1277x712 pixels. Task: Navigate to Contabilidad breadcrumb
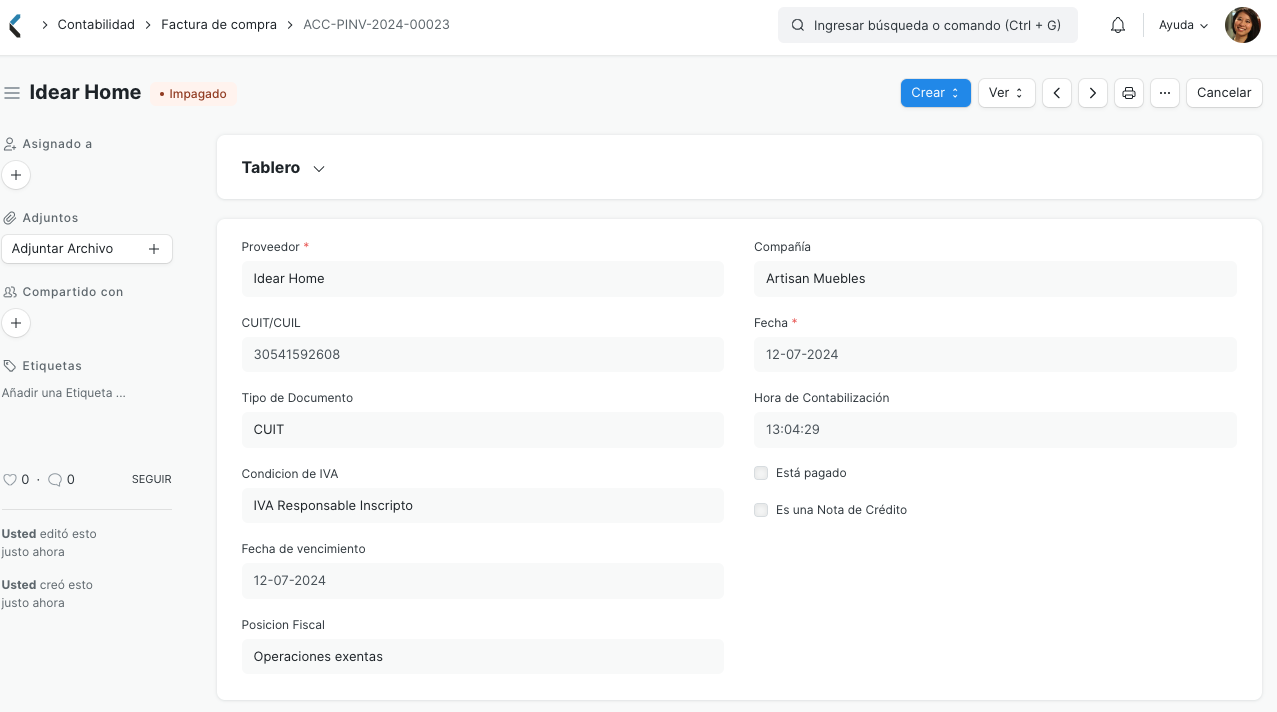pyautogui.click(x=96, y=25)
